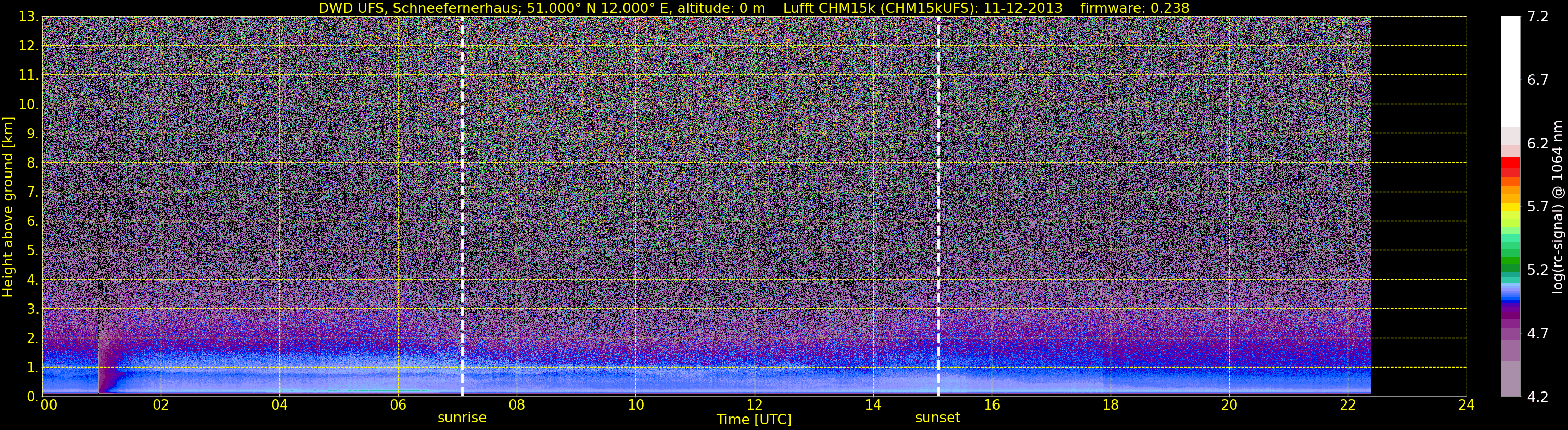Click the colorbar tick label "5.7"
This screenshot has height=430, width=1568.
tap(1538, 207)
